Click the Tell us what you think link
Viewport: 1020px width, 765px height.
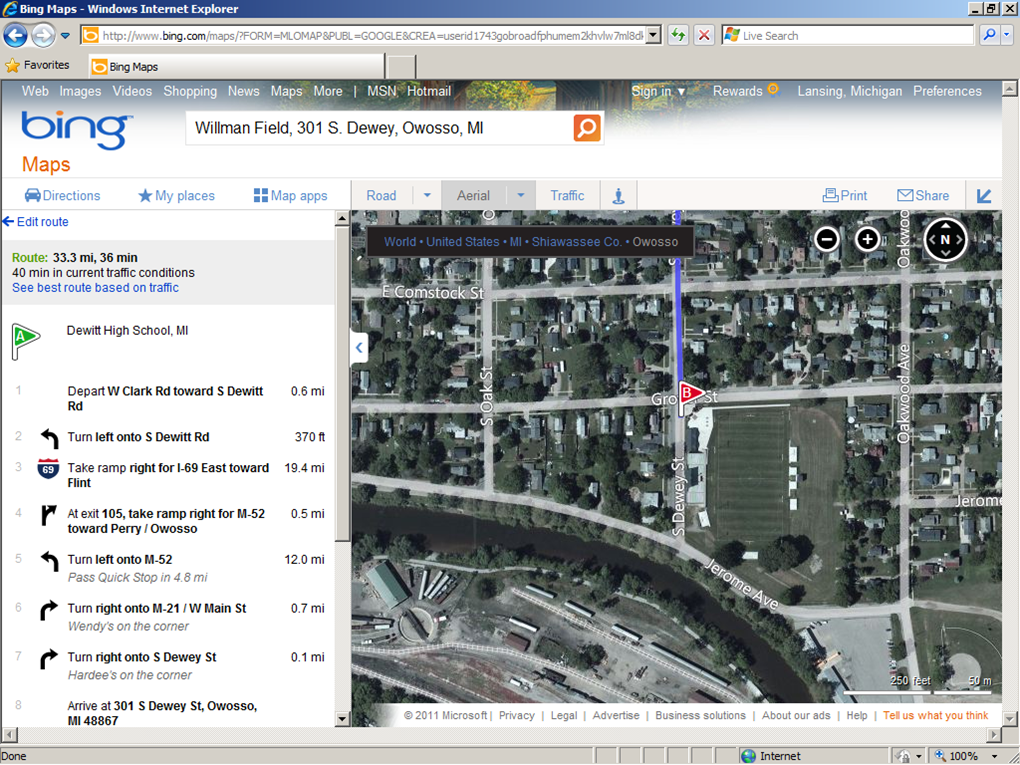[x=935, y=716]
